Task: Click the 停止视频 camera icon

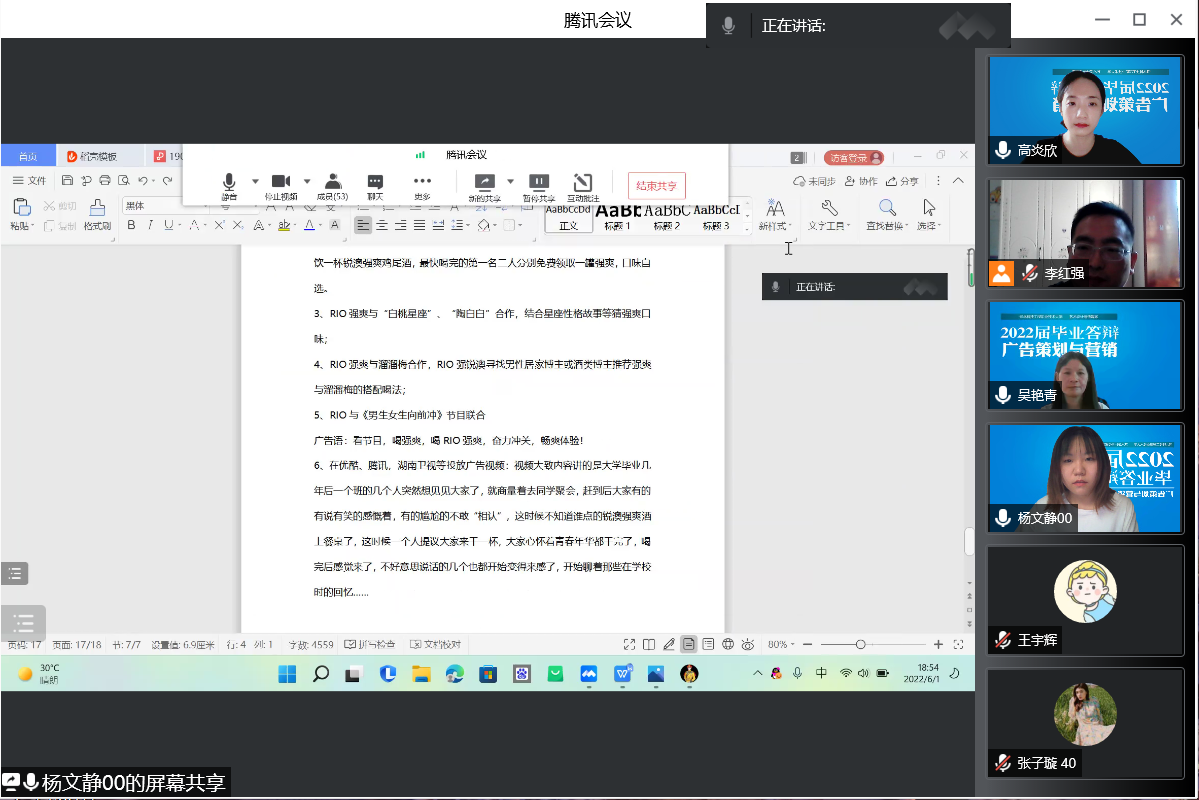Action: tap(281, 181)
